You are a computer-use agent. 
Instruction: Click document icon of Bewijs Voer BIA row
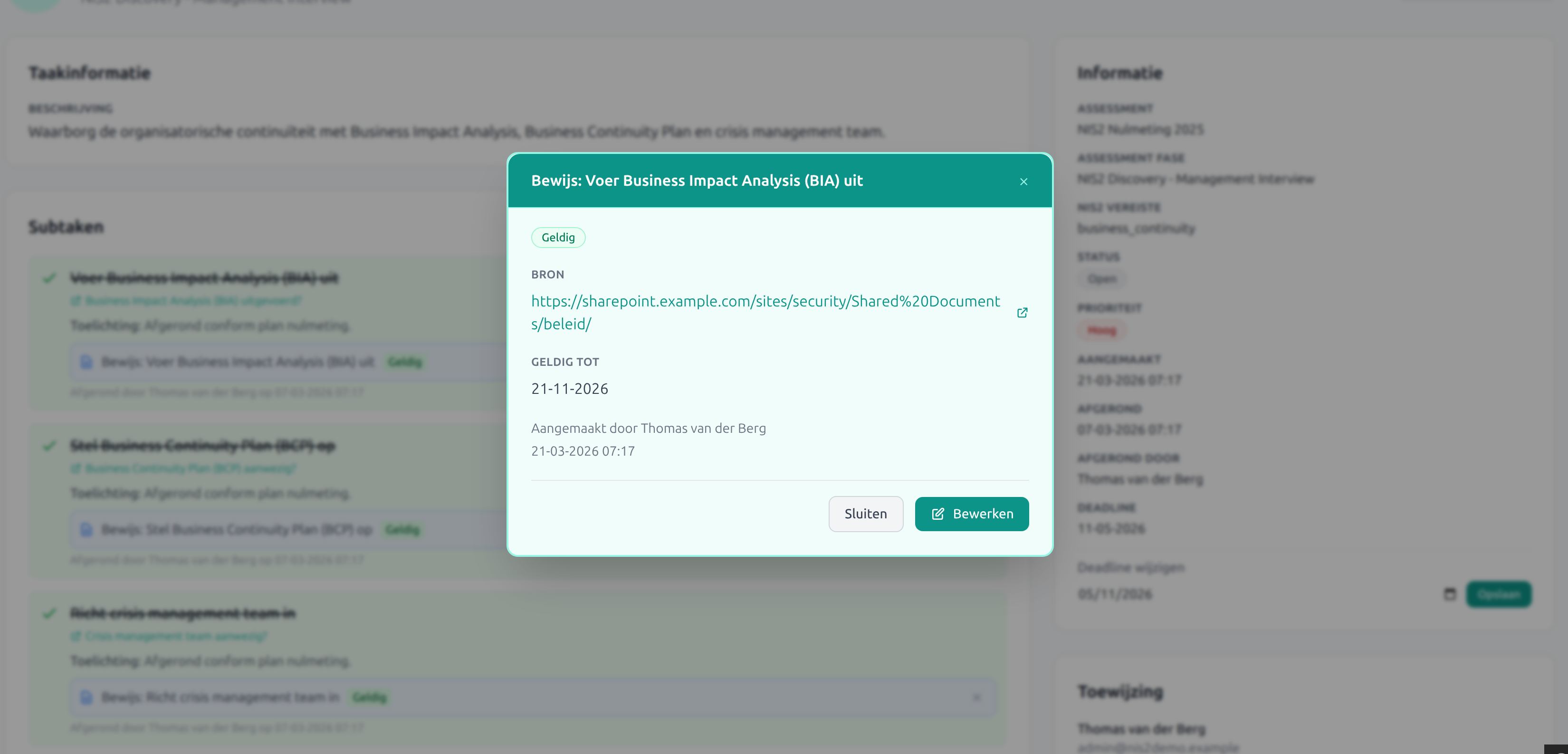(86, 362)
